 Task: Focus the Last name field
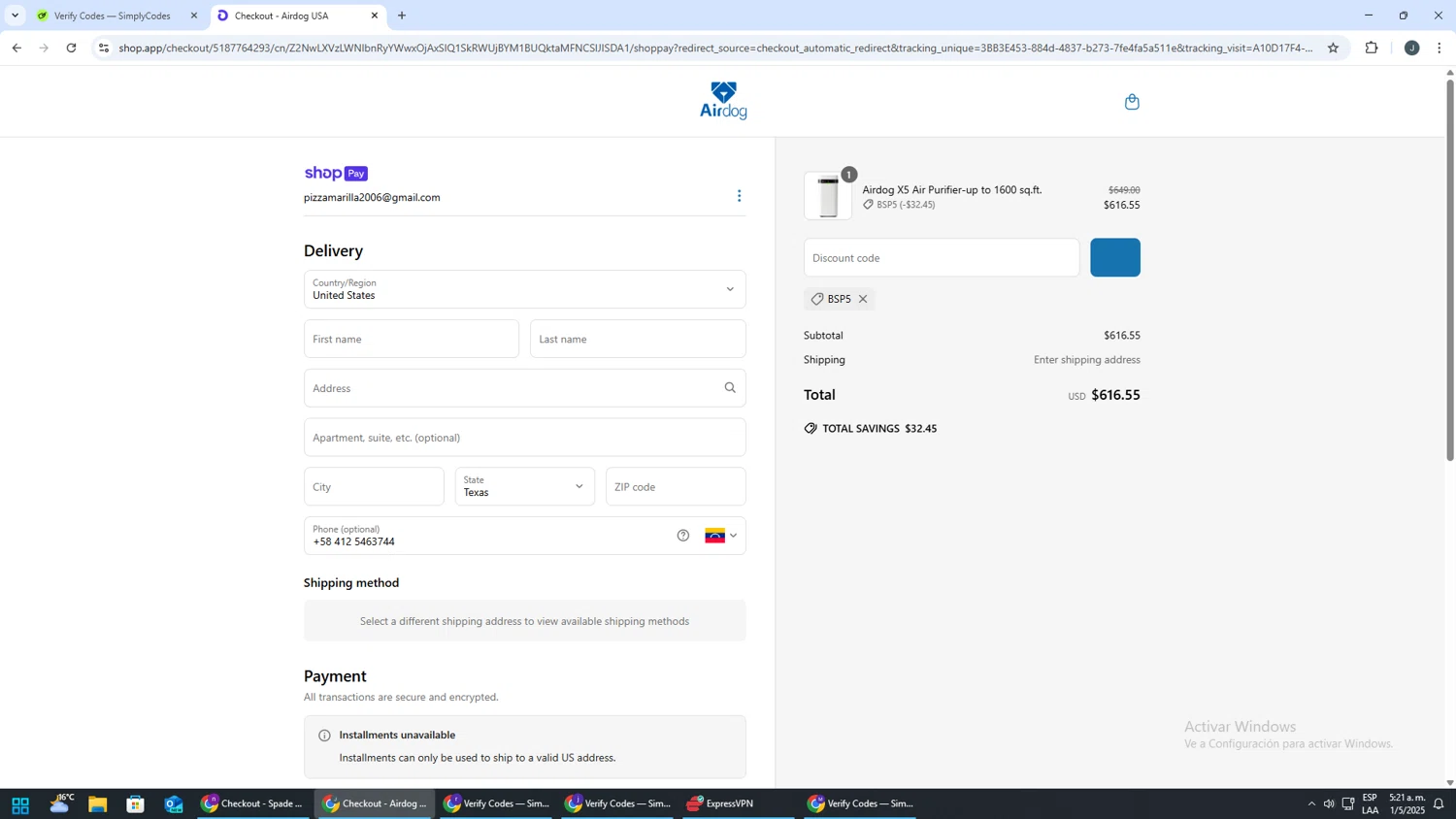click(638, 339)
